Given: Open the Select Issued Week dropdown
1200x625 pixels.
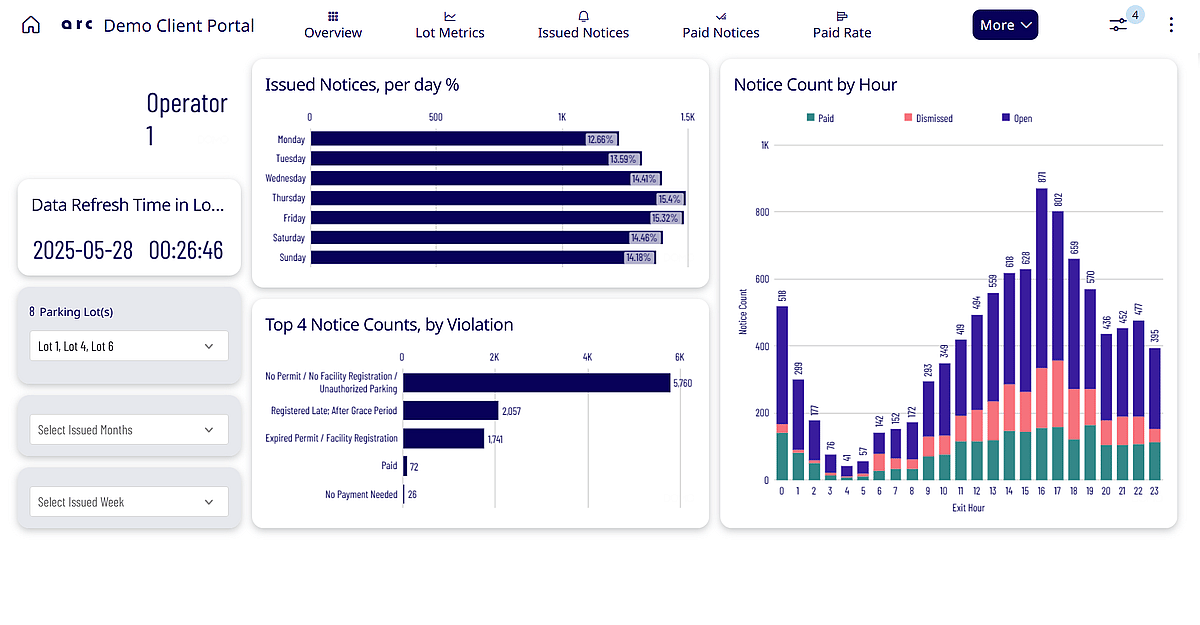Looking at the screenshot, I should pos(129,502).
